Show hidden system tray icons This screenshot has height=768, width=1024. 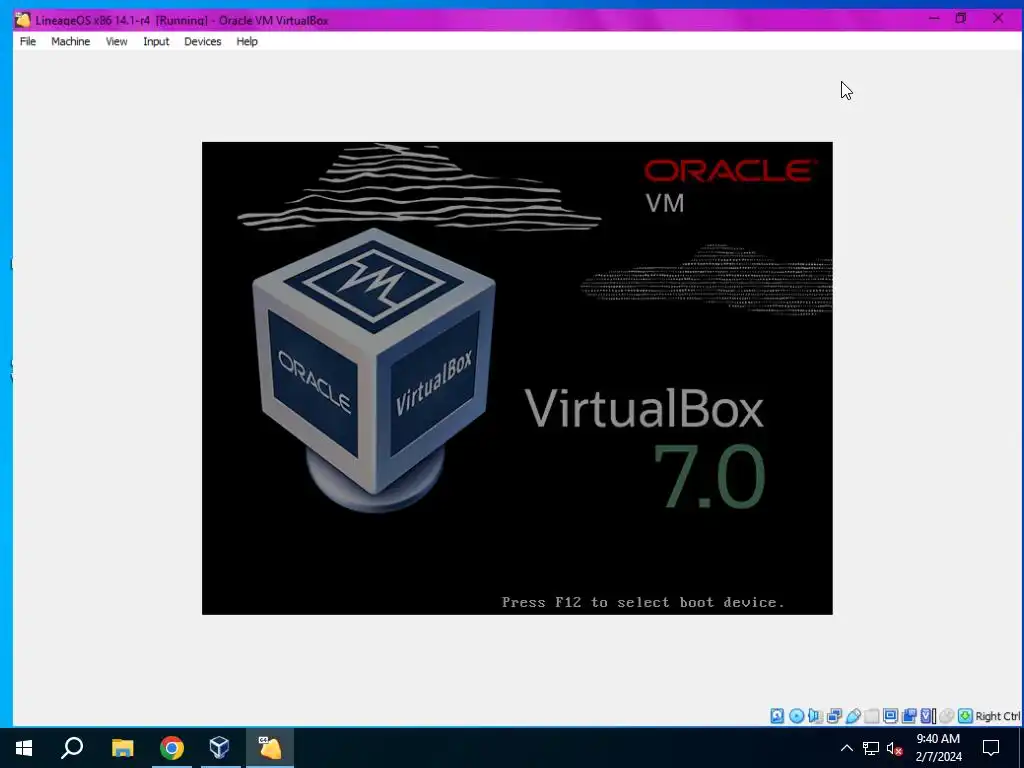[846, 748]
